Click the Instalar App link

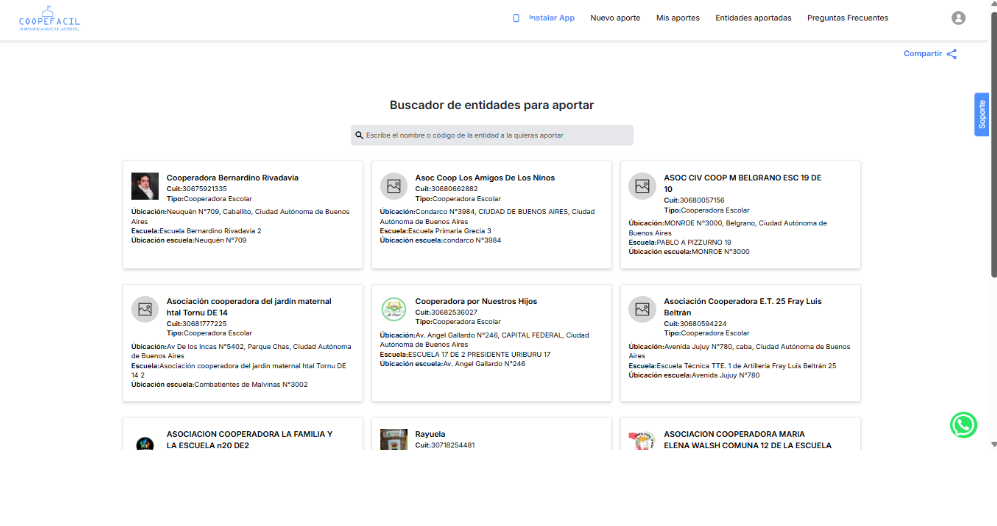552,18
